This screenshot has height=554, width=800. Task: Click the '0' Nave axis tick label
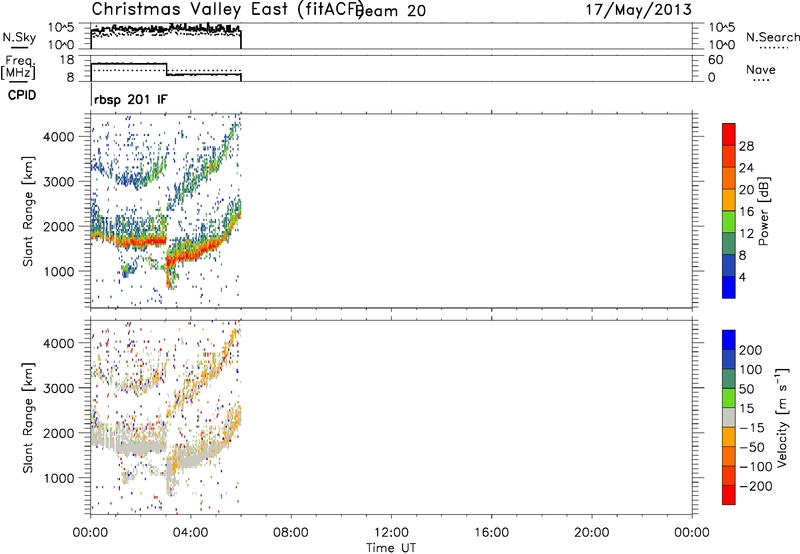click(x=711, y=78)
